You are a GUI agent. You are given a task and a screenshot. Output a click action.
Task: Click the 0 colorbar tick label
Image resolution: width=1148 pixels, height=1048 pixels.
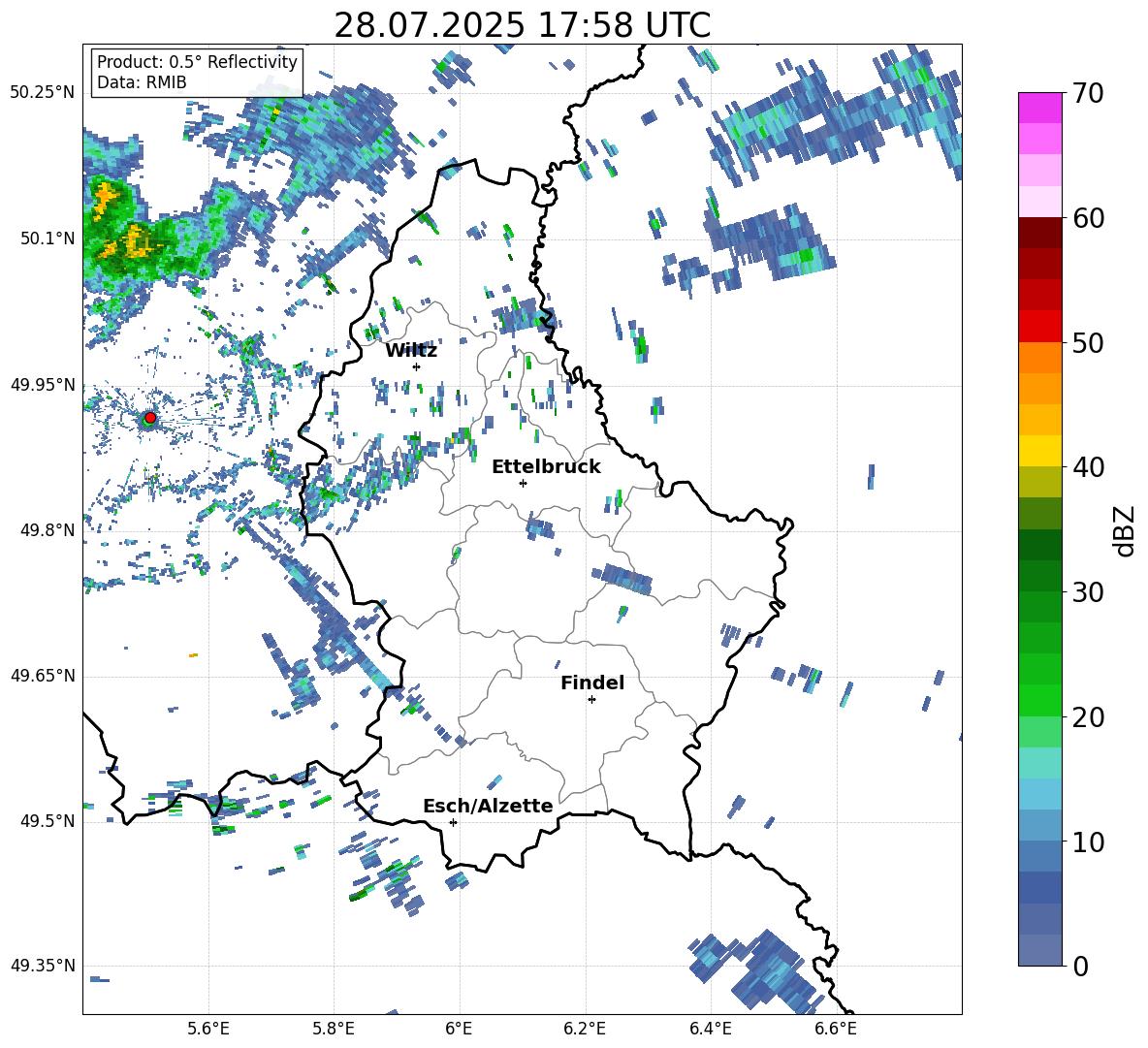(1079, 967)
